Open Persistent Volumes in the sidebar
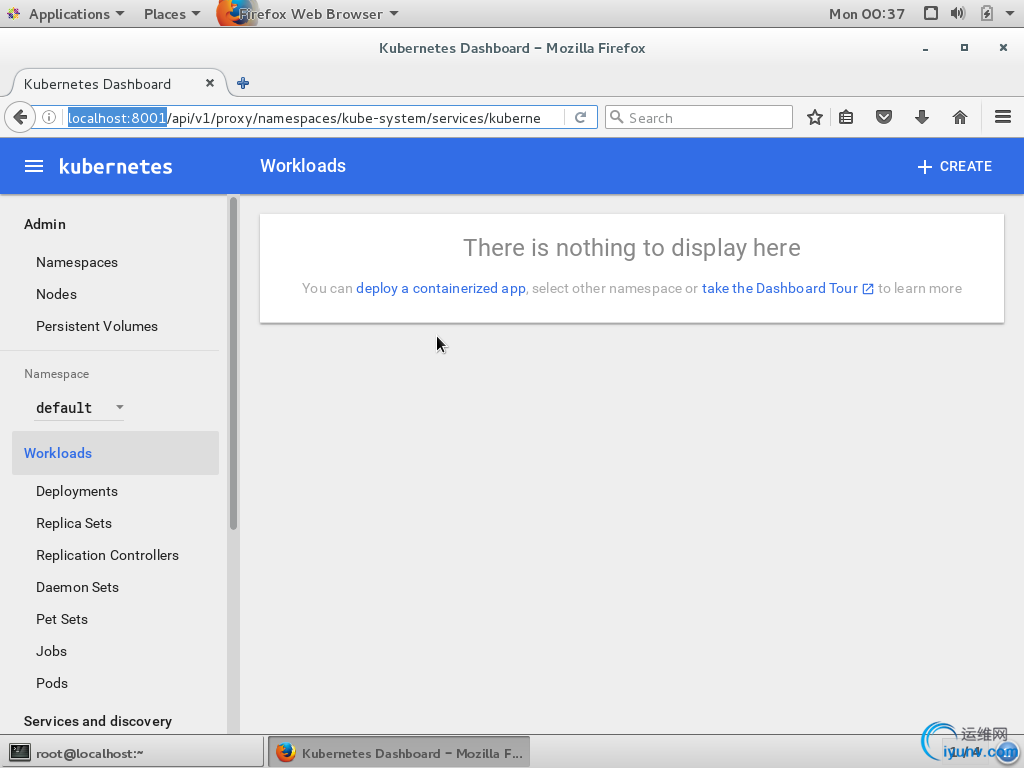Viewport: 1024px width, 768px height. 97,327
